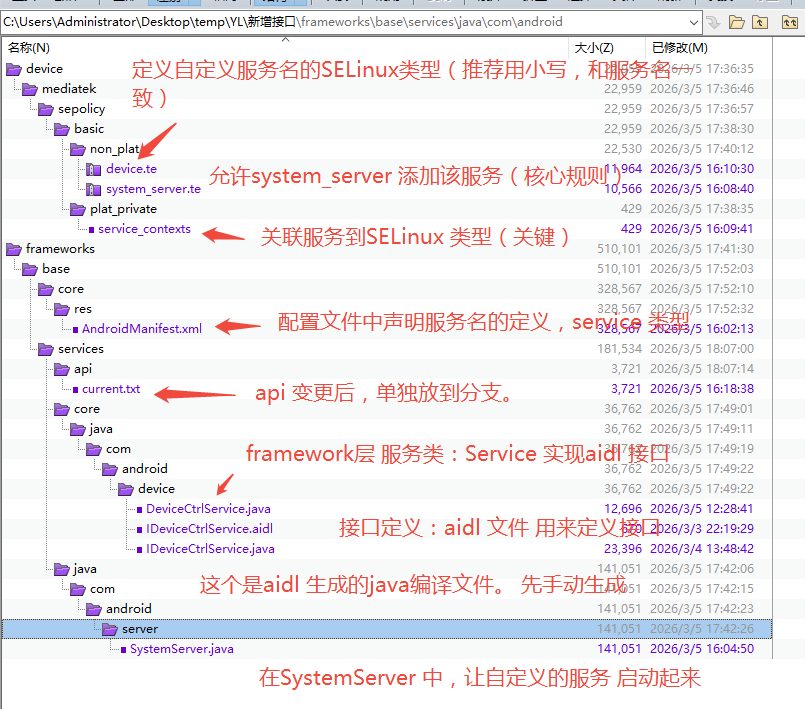Click android folder icon modified 17:42:23

click(93, 609)
